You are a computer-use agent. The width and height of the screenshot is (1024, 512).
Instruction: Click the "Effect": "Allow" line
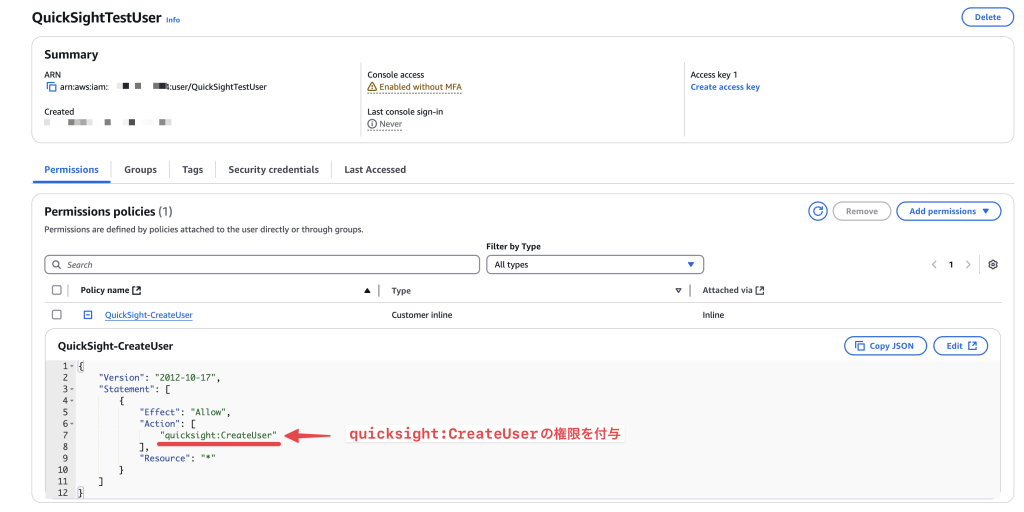[185, 412]
